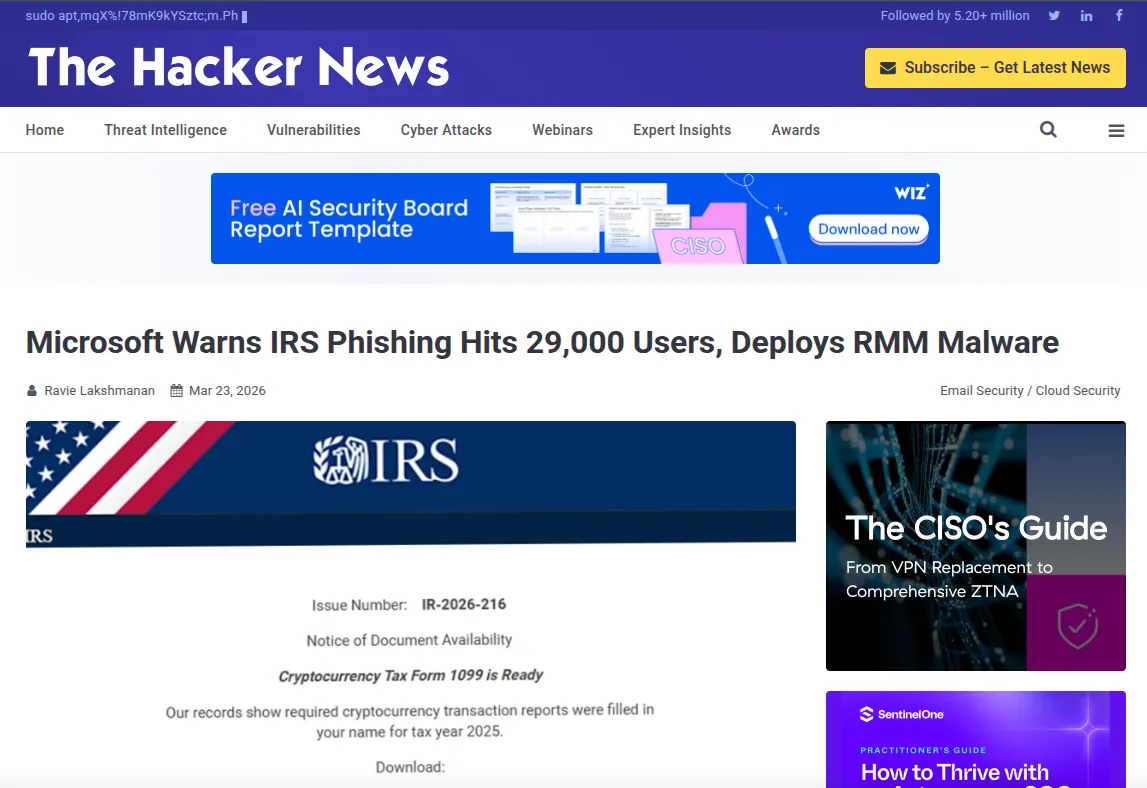Click Notice of Document Availability text
Screen dimensions: 1147x788
tap(409, 640)
